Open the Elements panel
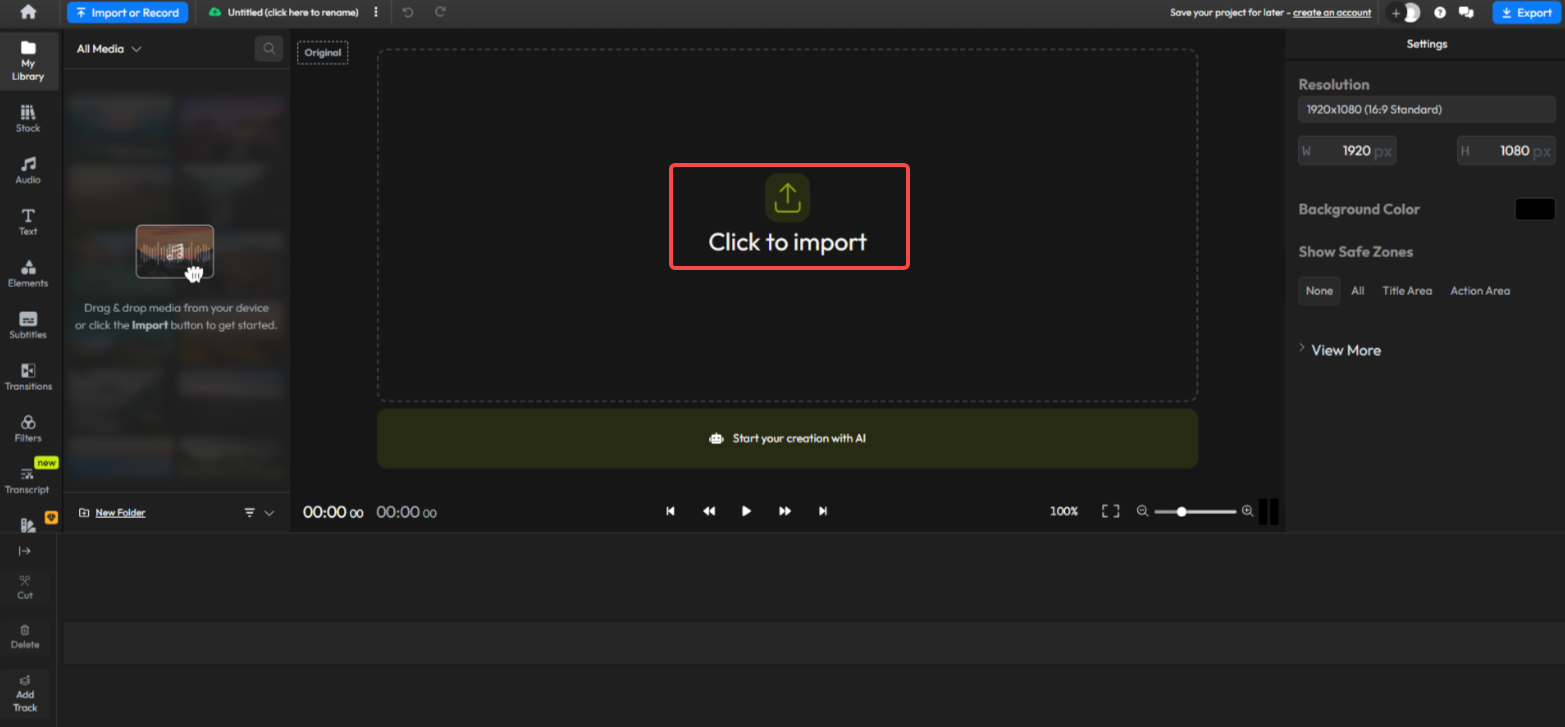1565x727 pixels. coord(28,273)
